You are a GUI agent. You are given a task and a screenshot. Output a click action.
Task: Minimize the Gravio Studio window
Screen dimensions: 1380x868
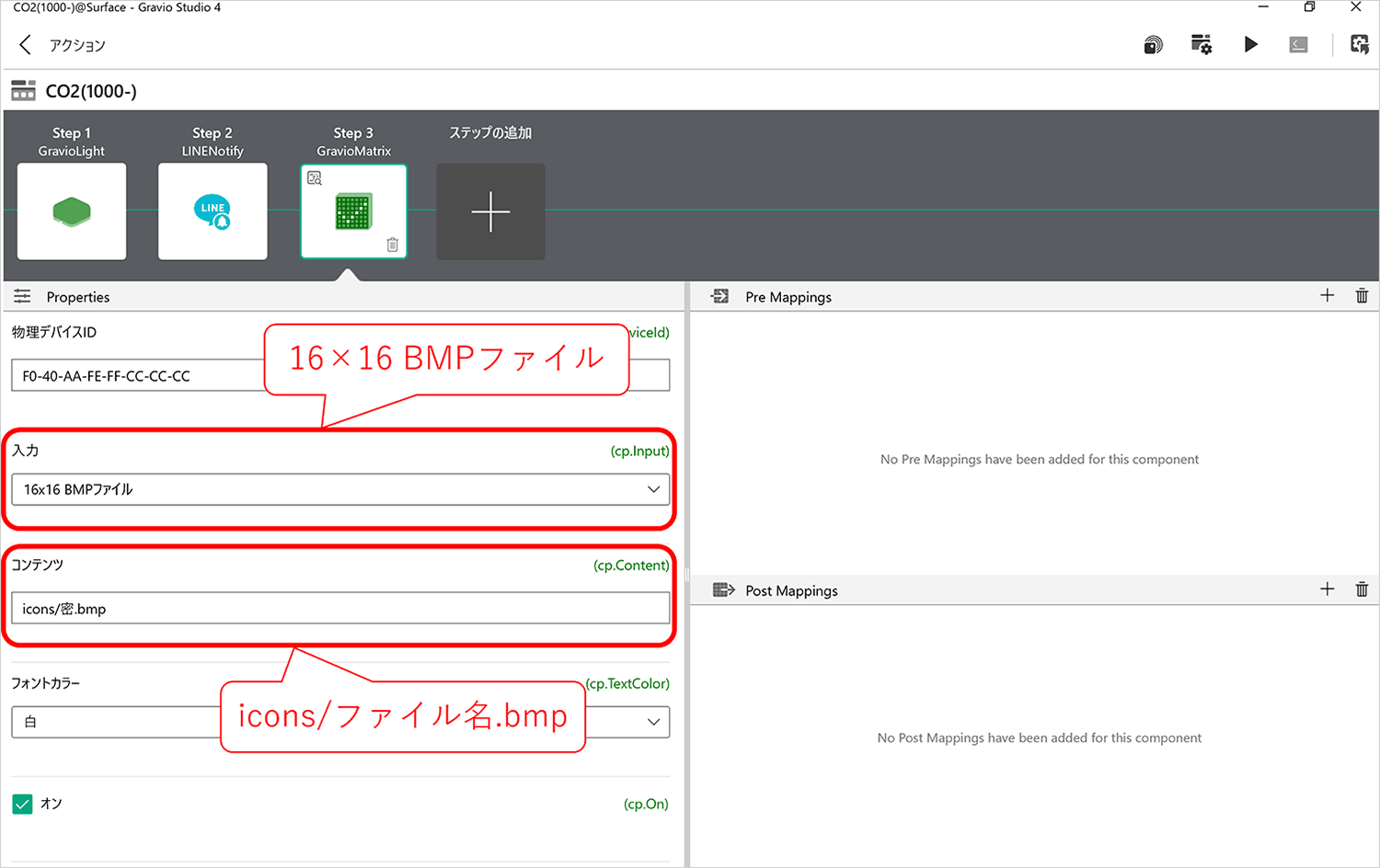click(1263, 7)
